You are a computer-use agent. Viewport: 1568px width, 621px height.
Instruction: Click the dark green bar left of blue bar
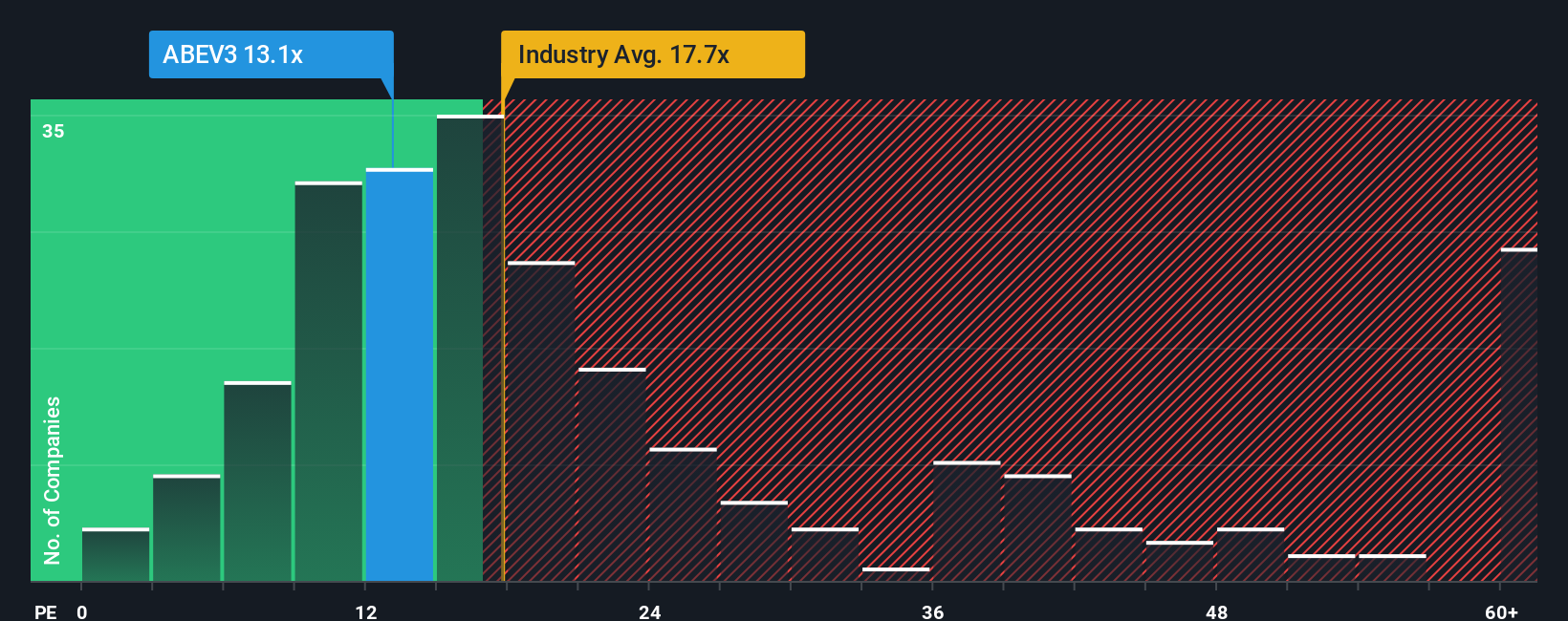coord(329,381)
